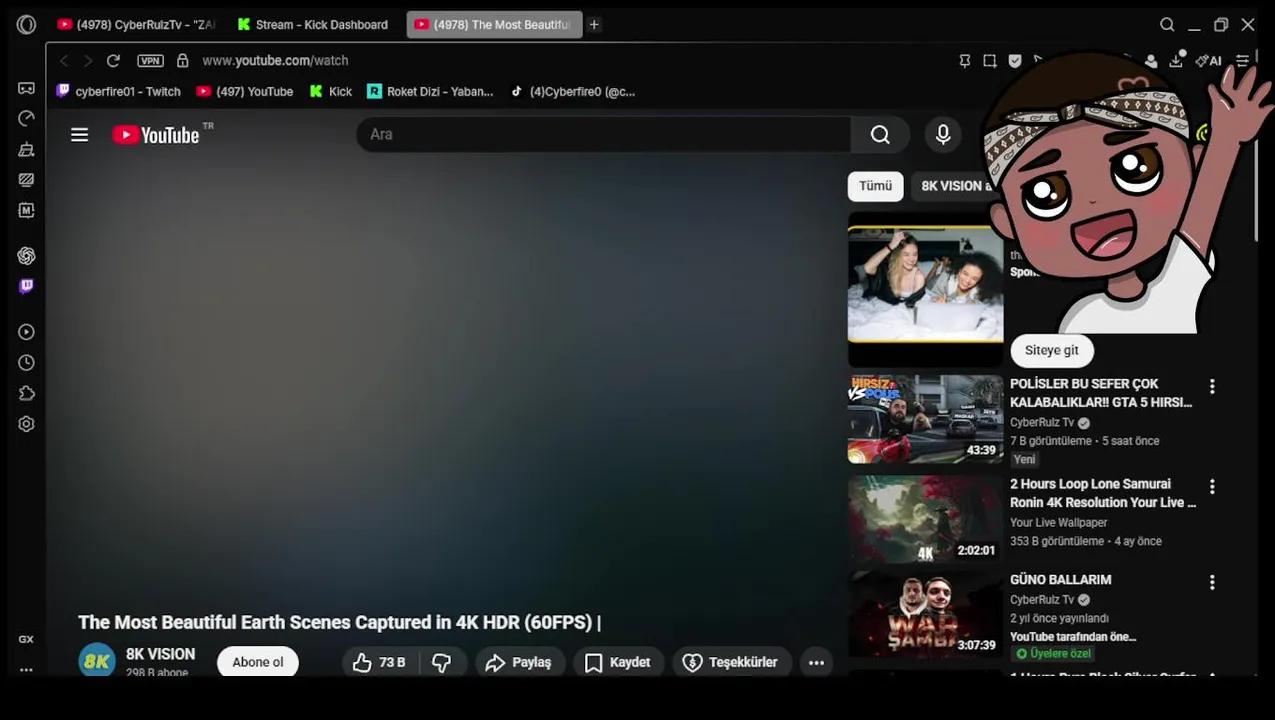The width and height of the screenshot is (1275, 720).
Task: Open GX Cleaner broom sidebar icon
Action: 26,149
